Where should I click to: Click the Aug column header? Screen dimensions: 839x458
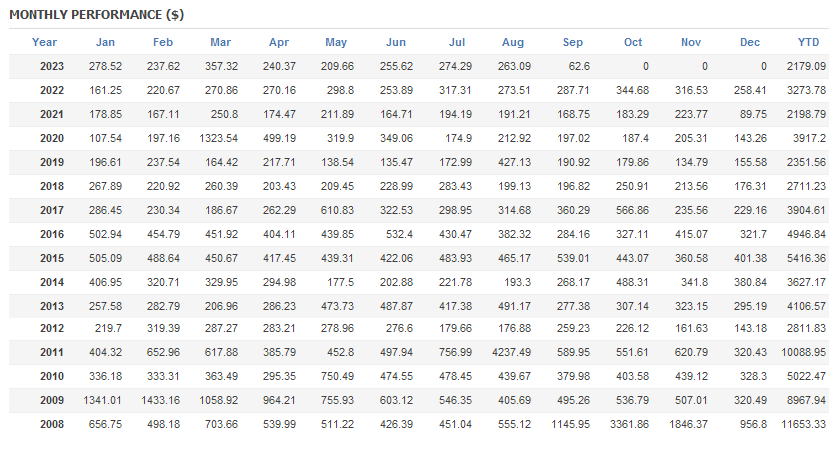coord(513,42)
